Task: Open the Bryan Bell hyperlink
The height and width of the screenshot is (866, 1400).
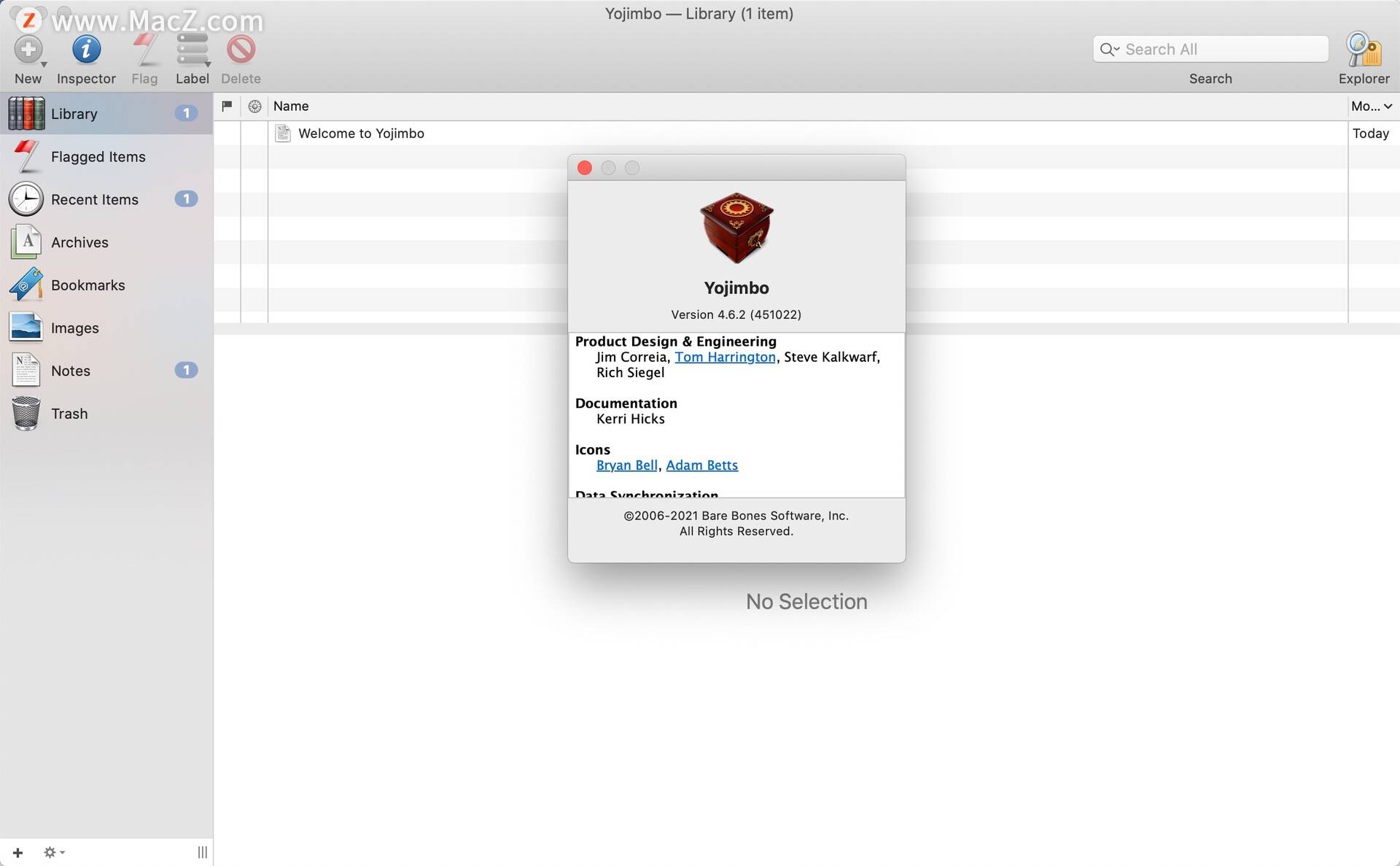Action: [x=626, y=465]
